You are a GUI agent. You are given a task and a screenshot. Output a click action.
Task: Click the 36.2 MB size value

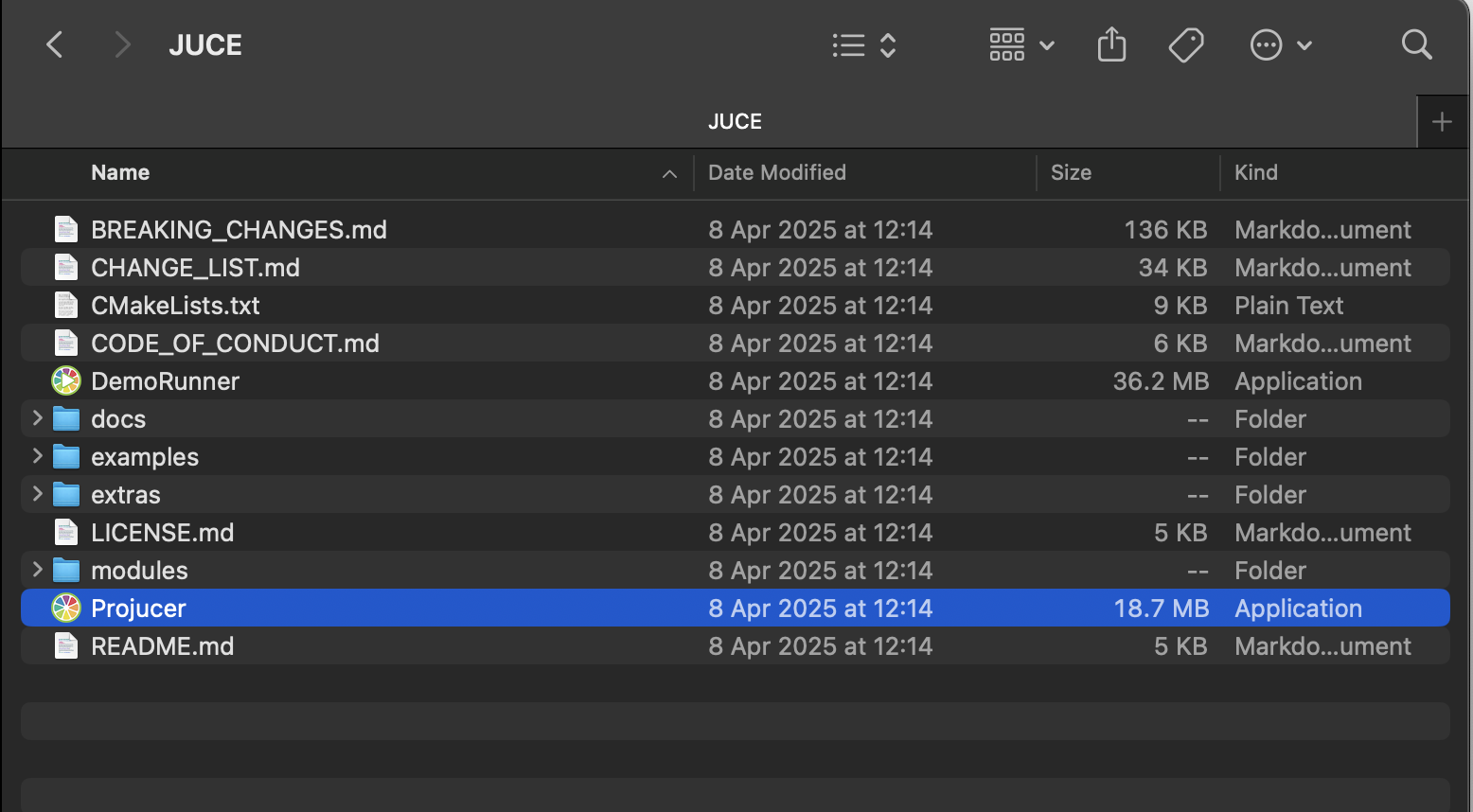[1161, 381]
